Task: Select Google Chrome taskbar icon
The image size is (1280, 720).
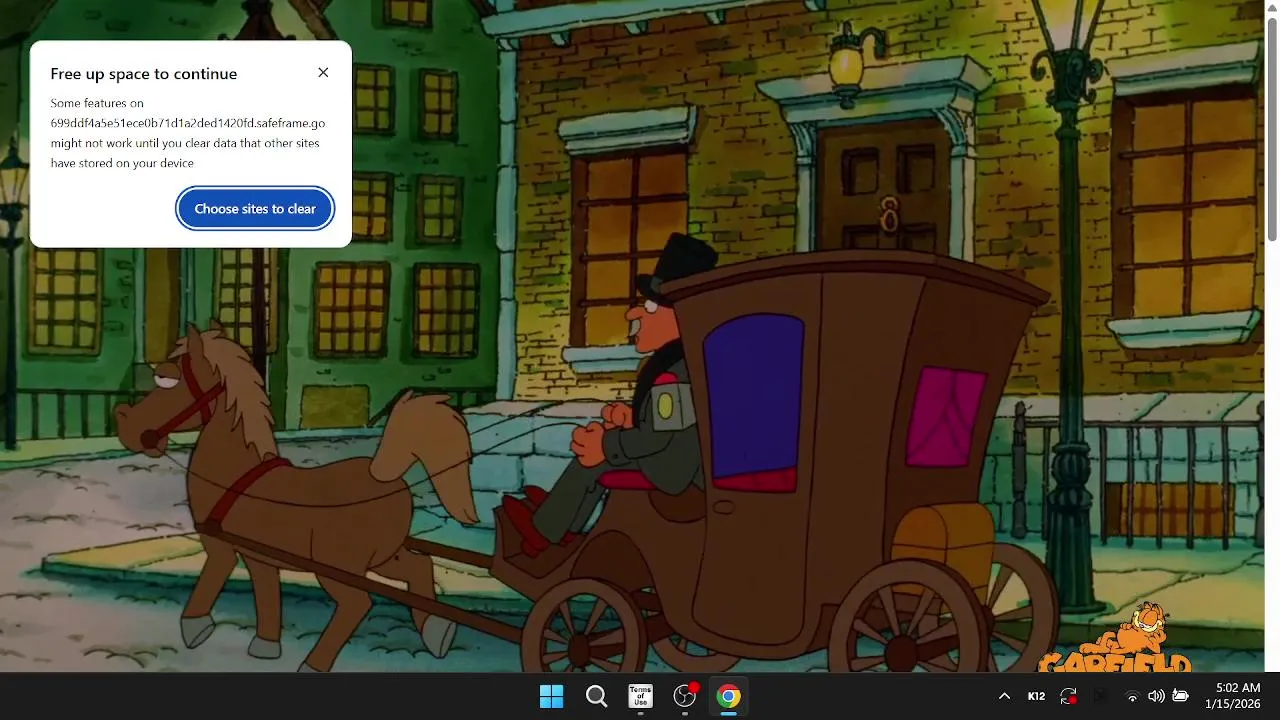Action: tap(729, 697)
